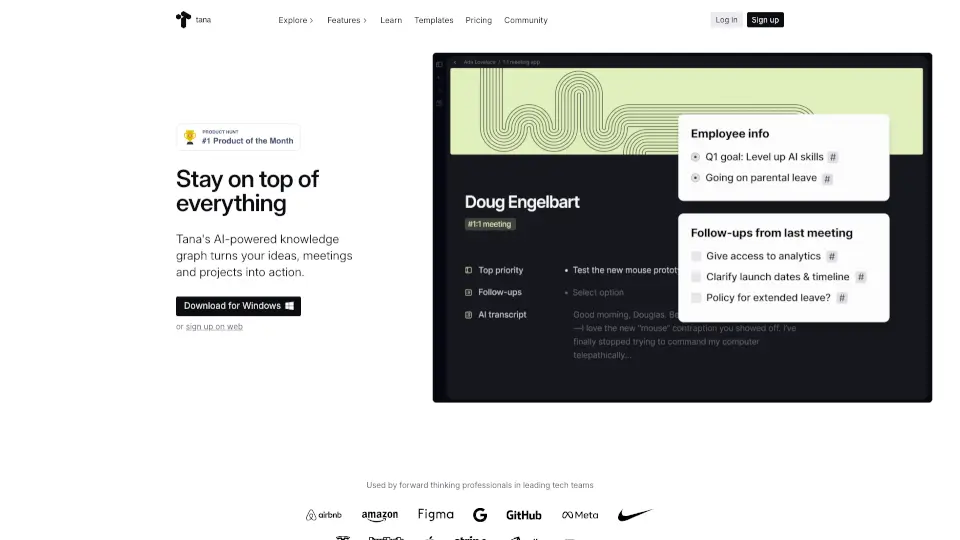This screenshot has width=960, height=540.
Task: Click the hash tag beside Q1 goal
Action: pyautogui.click(x=833, y=157)
